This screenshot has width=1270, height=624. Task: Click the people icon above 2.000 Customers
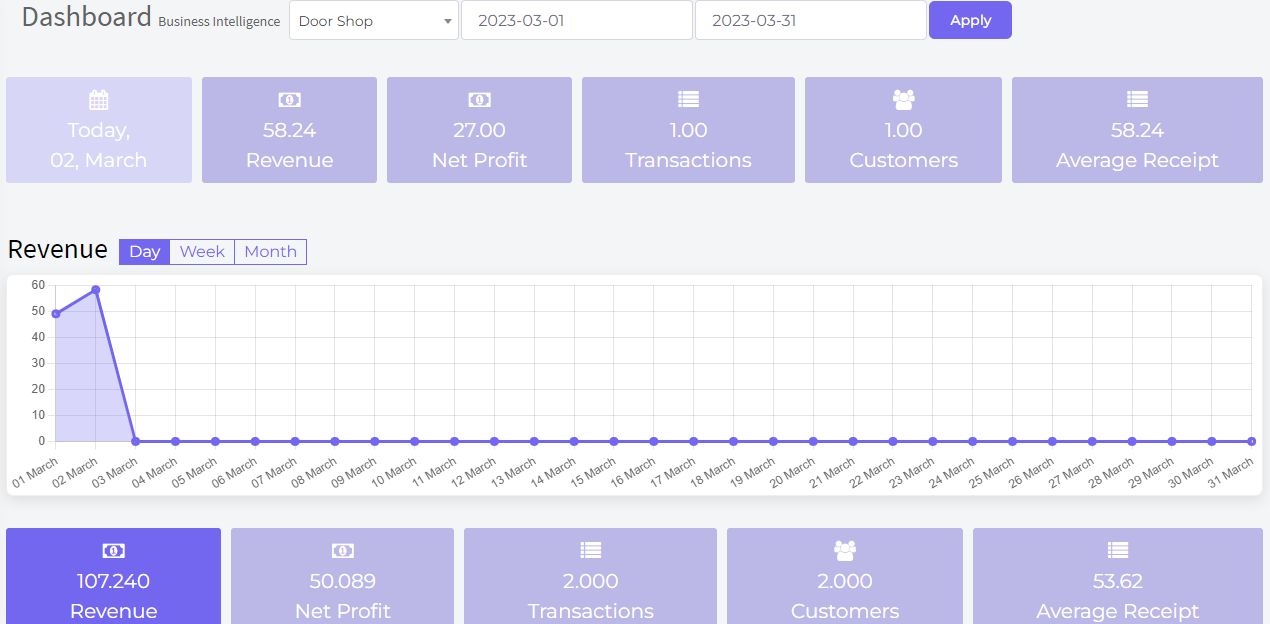pos(845,550)
